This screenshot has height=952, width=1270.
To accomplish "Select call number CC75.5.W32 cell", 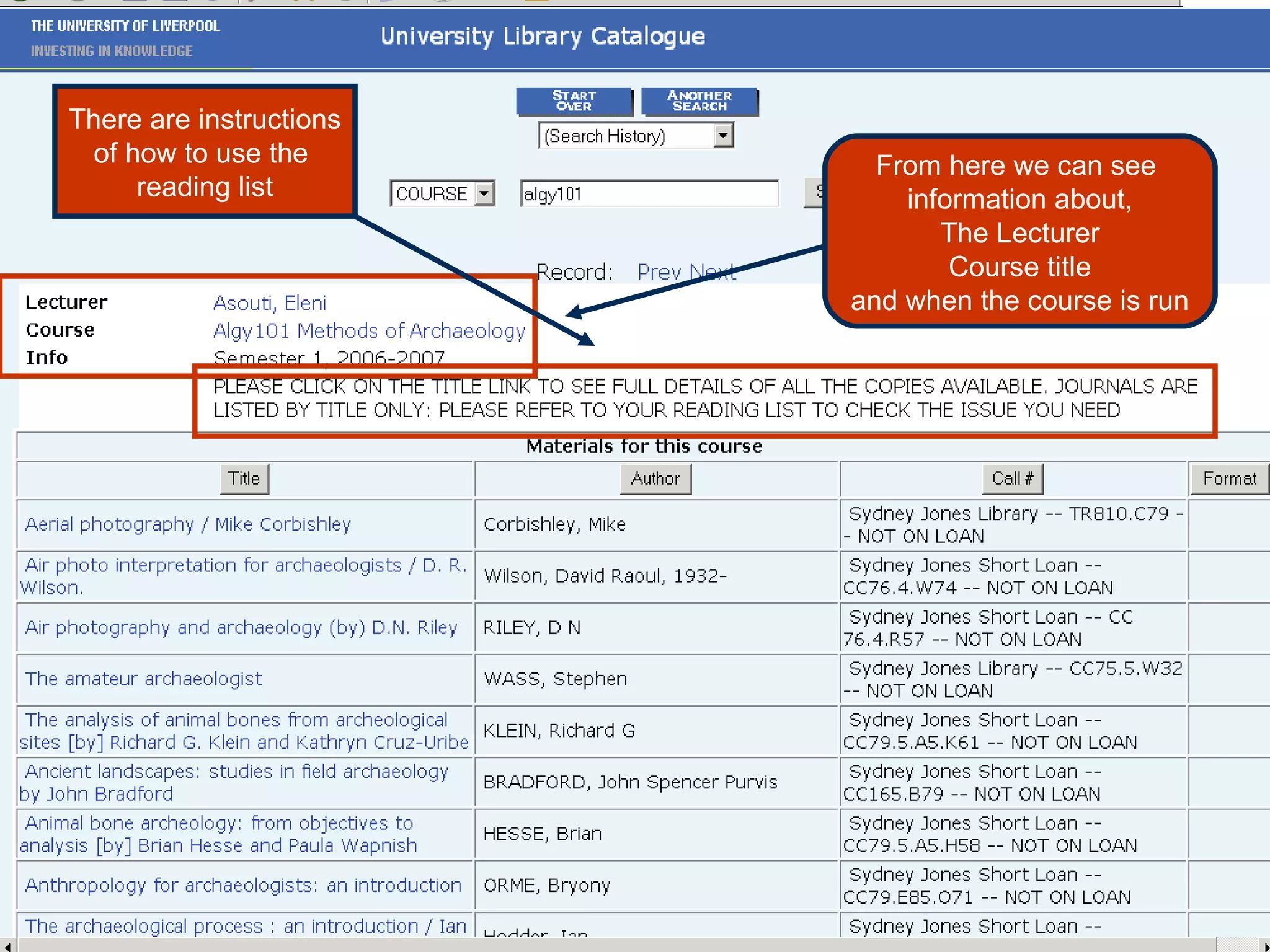I will [x=1013, y=679].
